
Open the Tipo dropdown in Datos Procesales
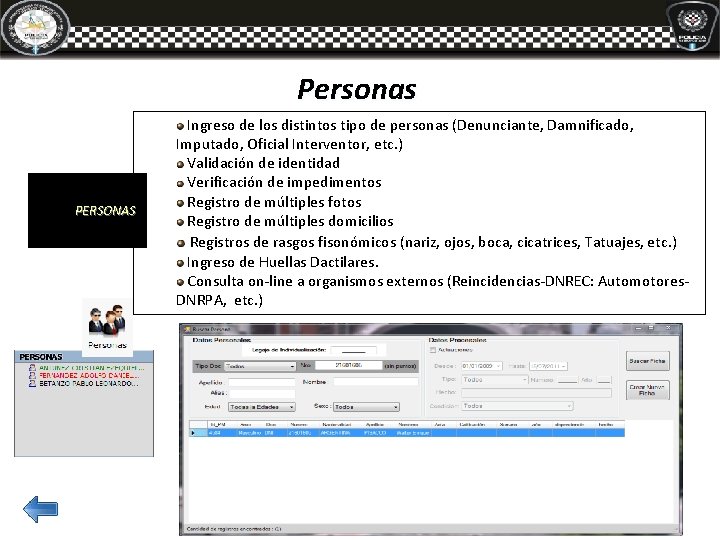point(495,380)
